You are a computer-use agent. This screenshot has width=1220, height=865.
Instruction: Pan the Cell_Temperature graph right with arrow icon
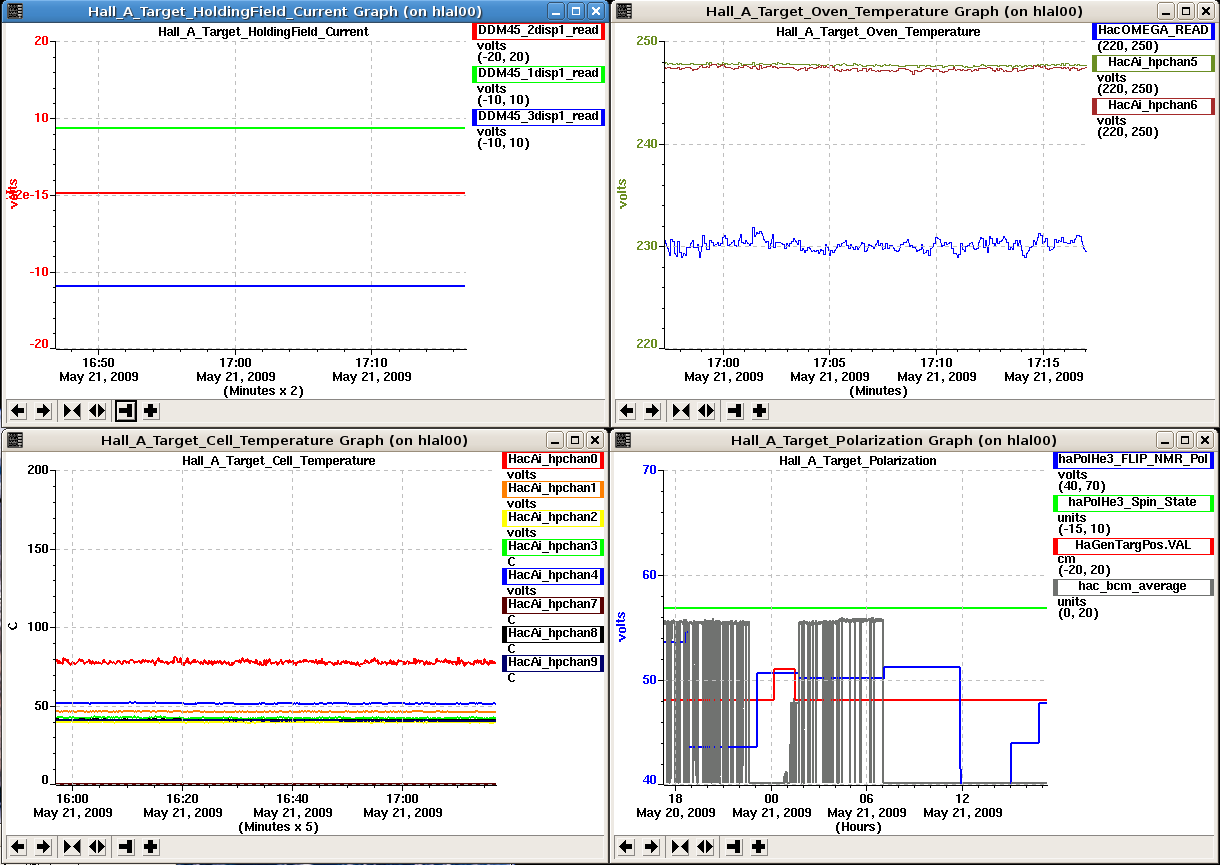(44, 846)
